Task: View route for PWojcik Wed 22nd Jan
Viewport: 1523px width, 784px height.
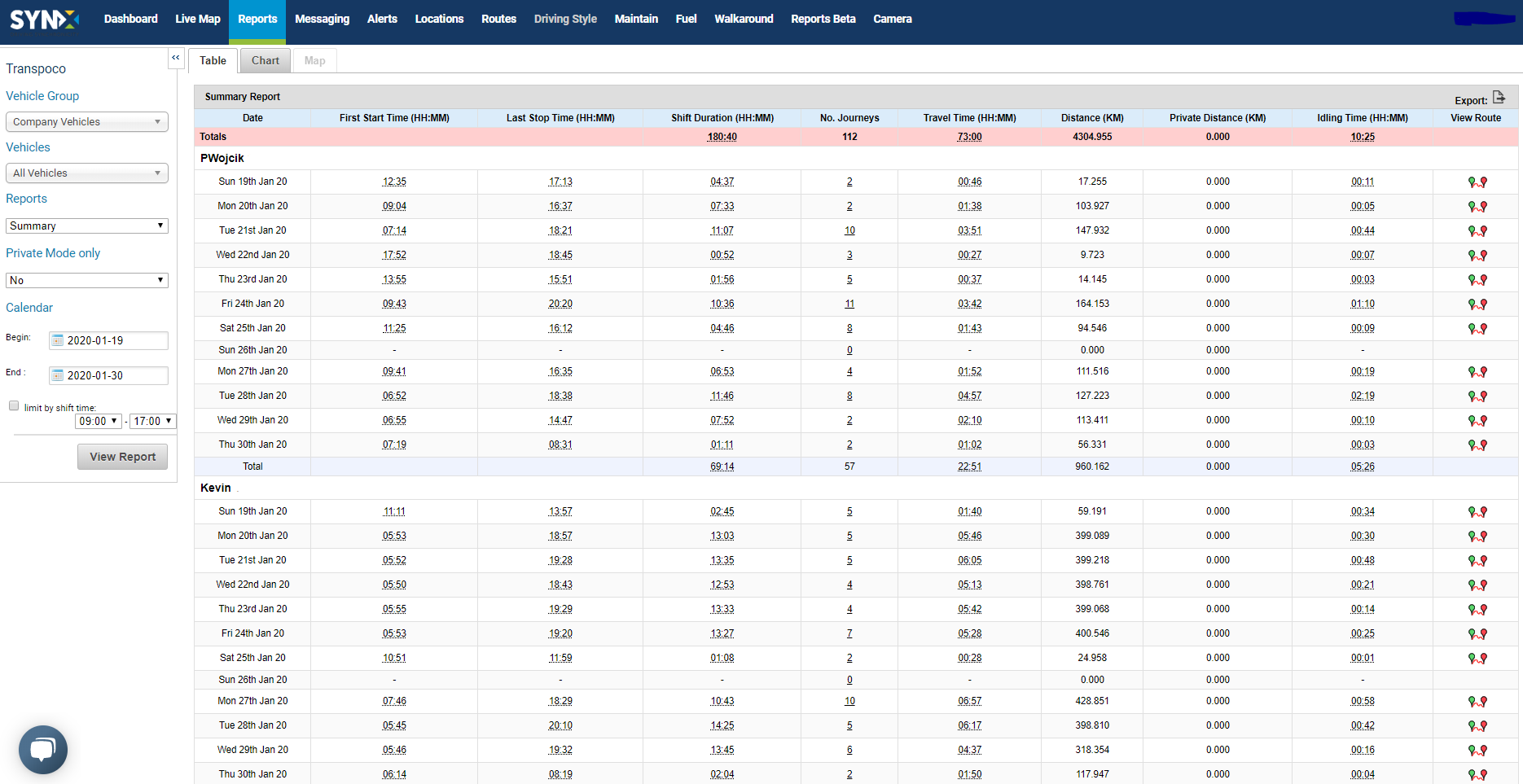Action: click(1477, 256)
